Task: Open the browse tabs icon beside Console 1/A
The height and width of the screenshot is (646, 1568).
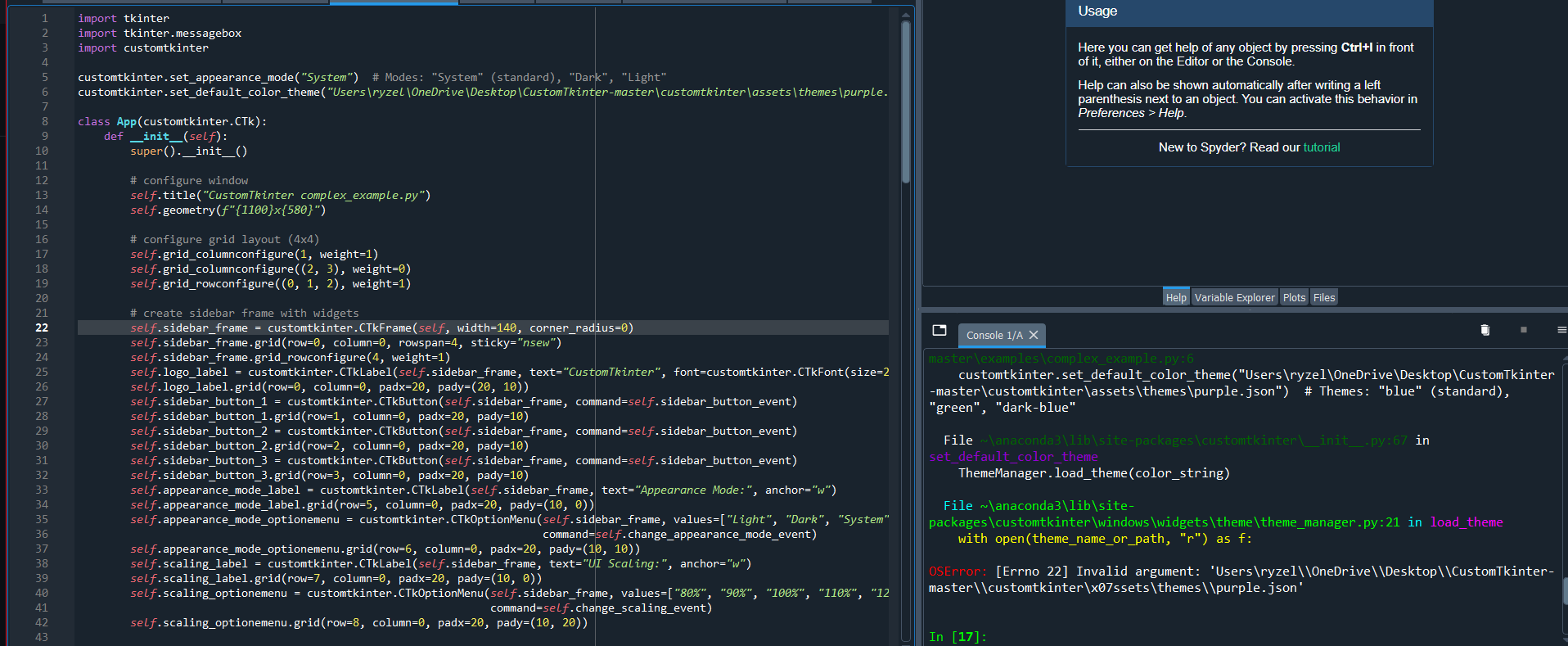Action: tap(939, 330)
